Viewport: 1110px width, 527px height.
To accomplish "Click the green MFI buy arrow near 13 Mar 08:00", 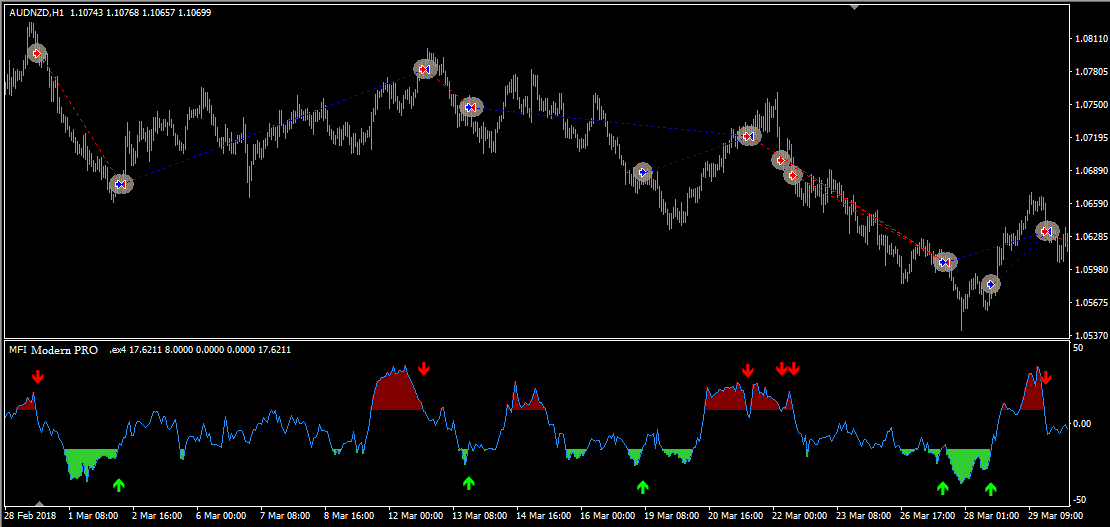I will point(468,483).
